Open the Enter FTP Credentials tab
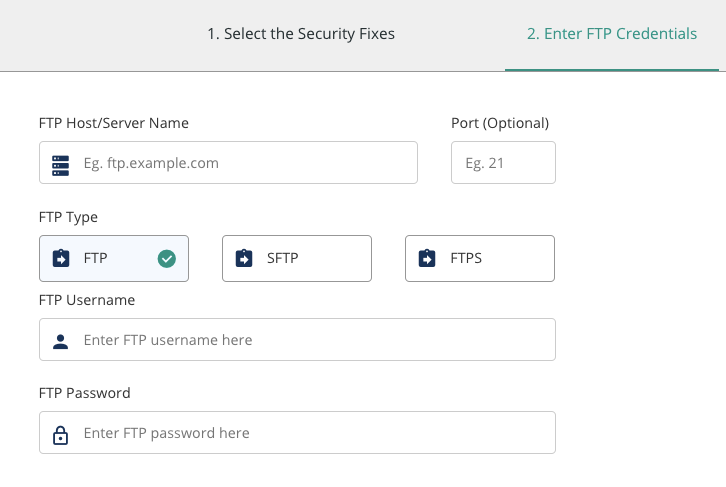Viewport: 726px width, 487px height. click(611, 34)
